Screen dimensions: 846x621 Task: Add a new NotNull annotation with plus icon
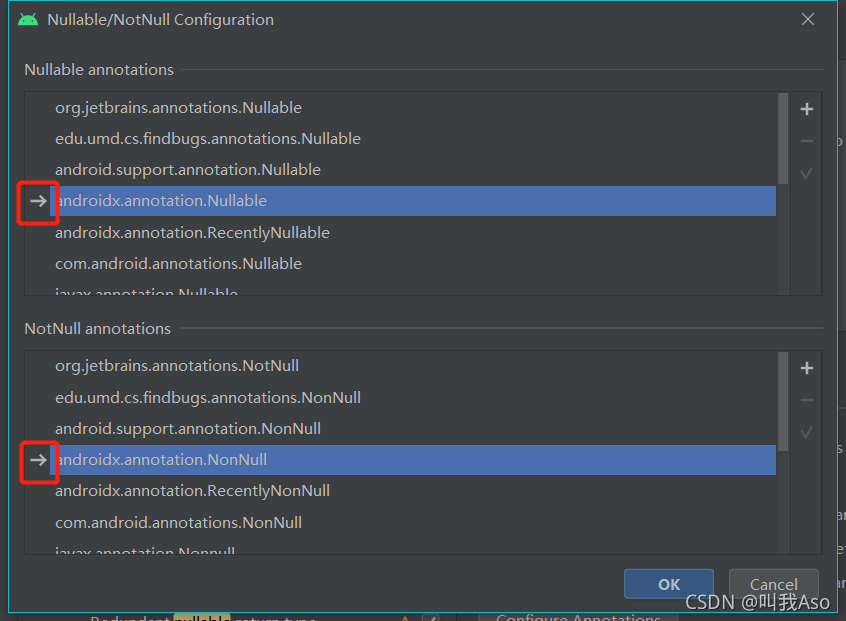pyautogui.click(x=807, y=368)
